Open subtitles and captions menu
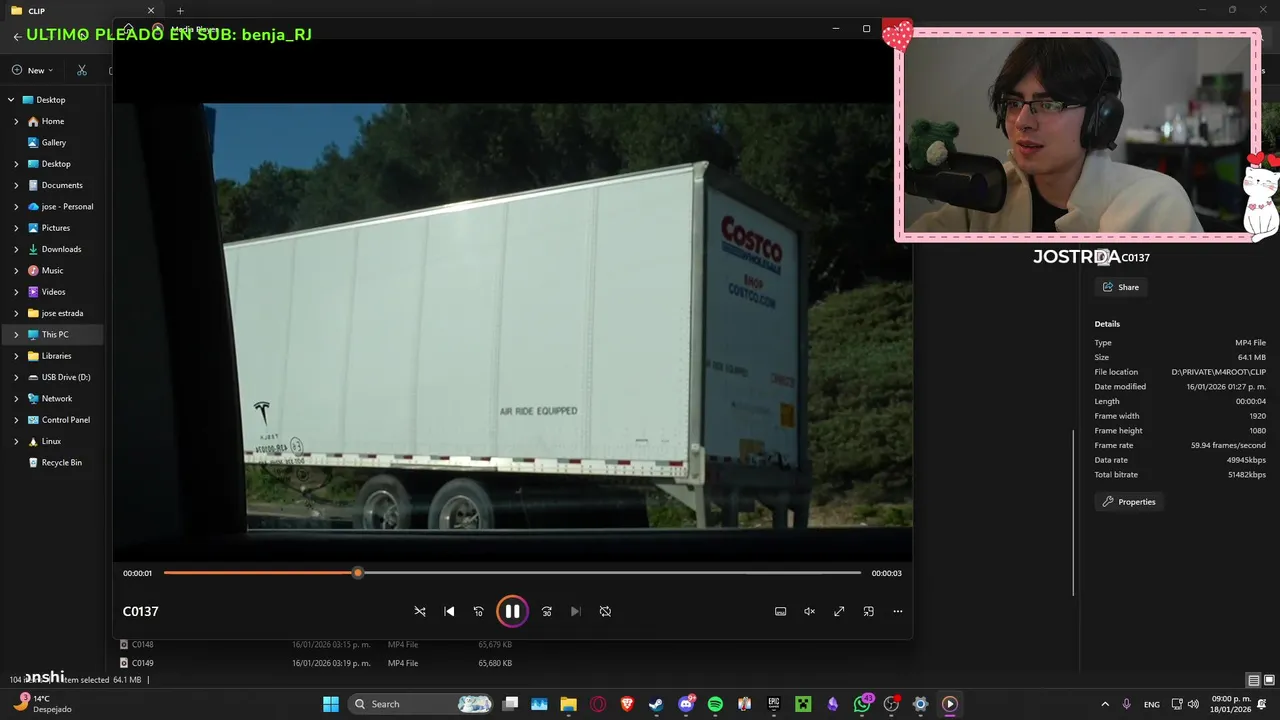 coord(780,611)
